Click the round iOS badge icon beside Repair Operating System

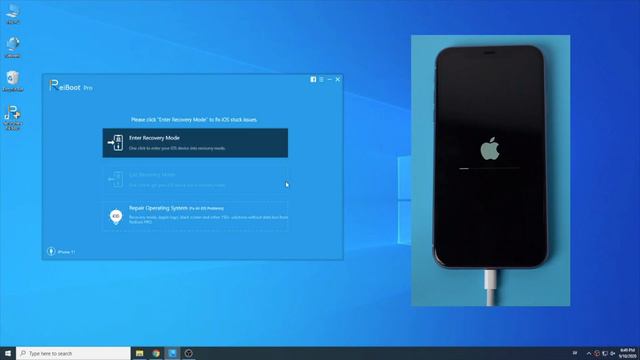click(x=116, y=216)
